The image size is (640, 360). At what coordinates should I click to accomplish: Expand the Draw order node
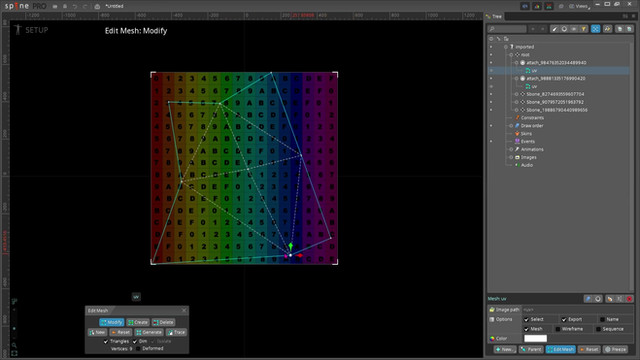coord(511,126)
